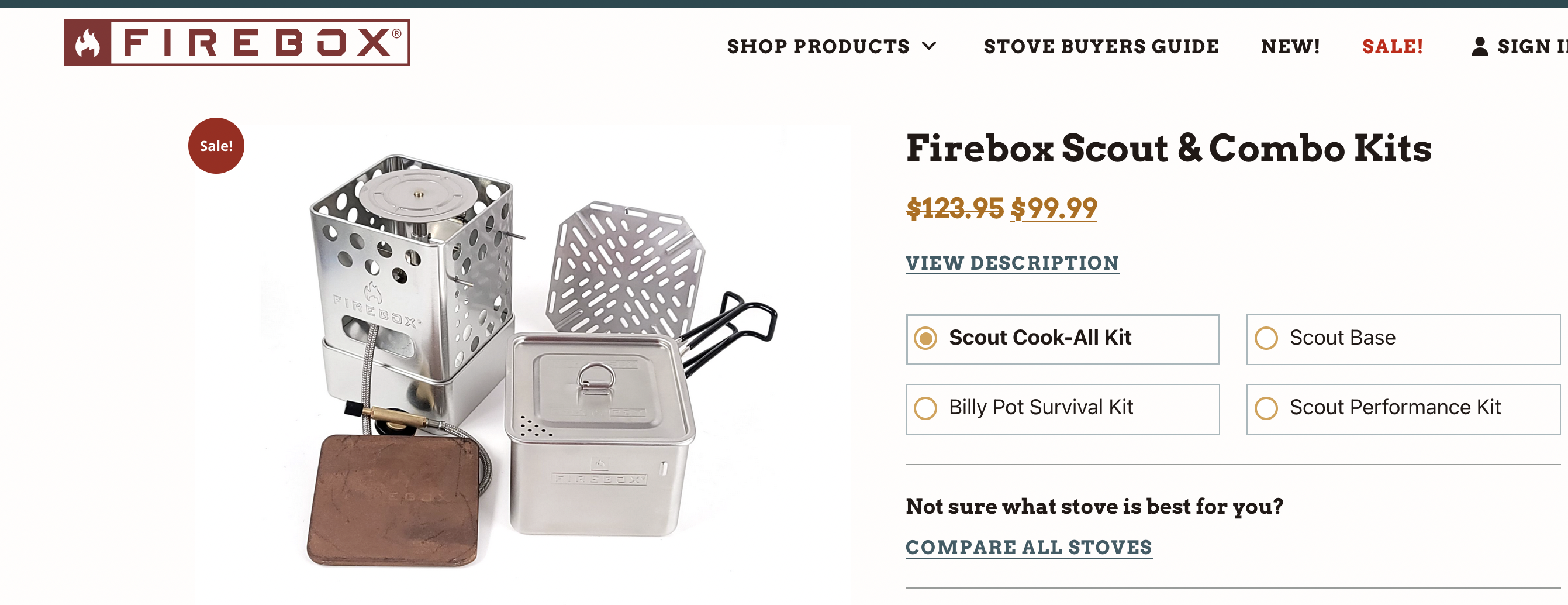Open the Compare All Stoves link

coord(1029,547)
